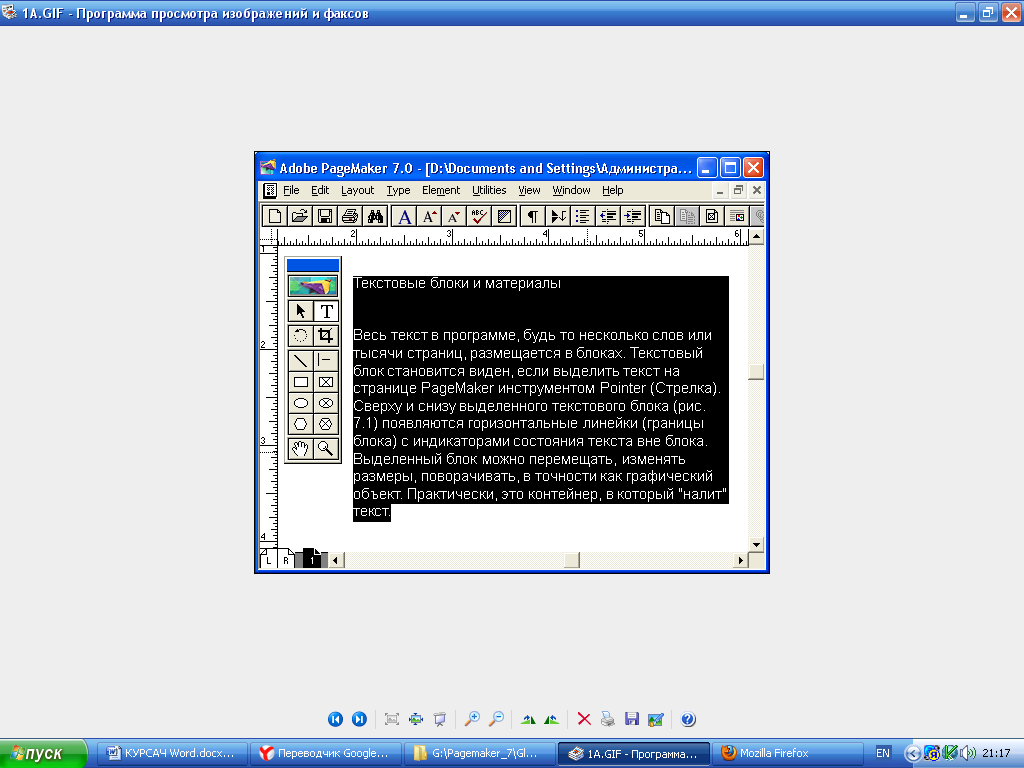Screen dimensions: 1024x768
Task: Switch to КУРСАЧ Word.docx taskbar item
Action: [172, 753]
